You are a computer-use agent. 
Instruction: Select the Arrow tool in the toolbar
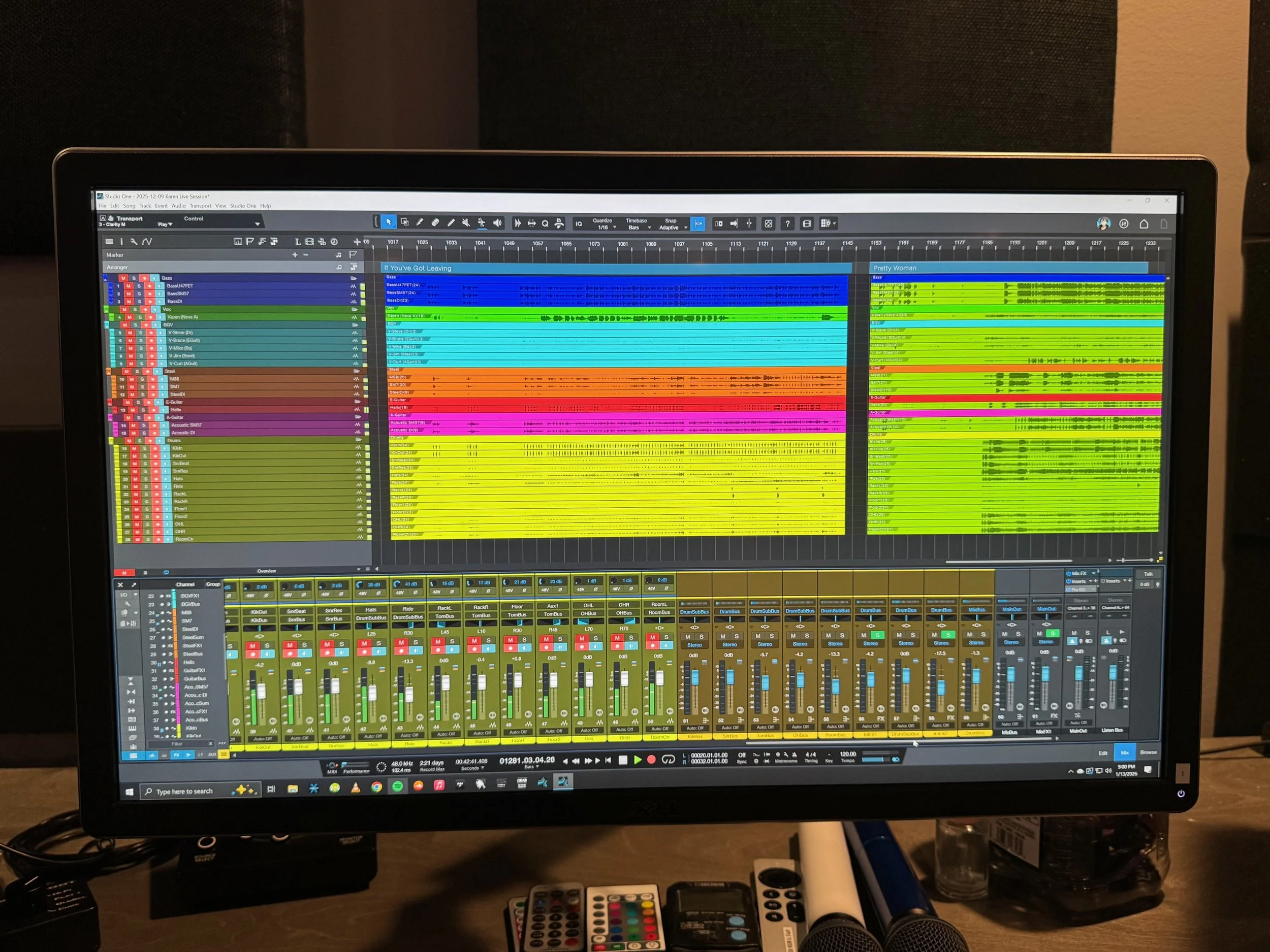(389, 222)
